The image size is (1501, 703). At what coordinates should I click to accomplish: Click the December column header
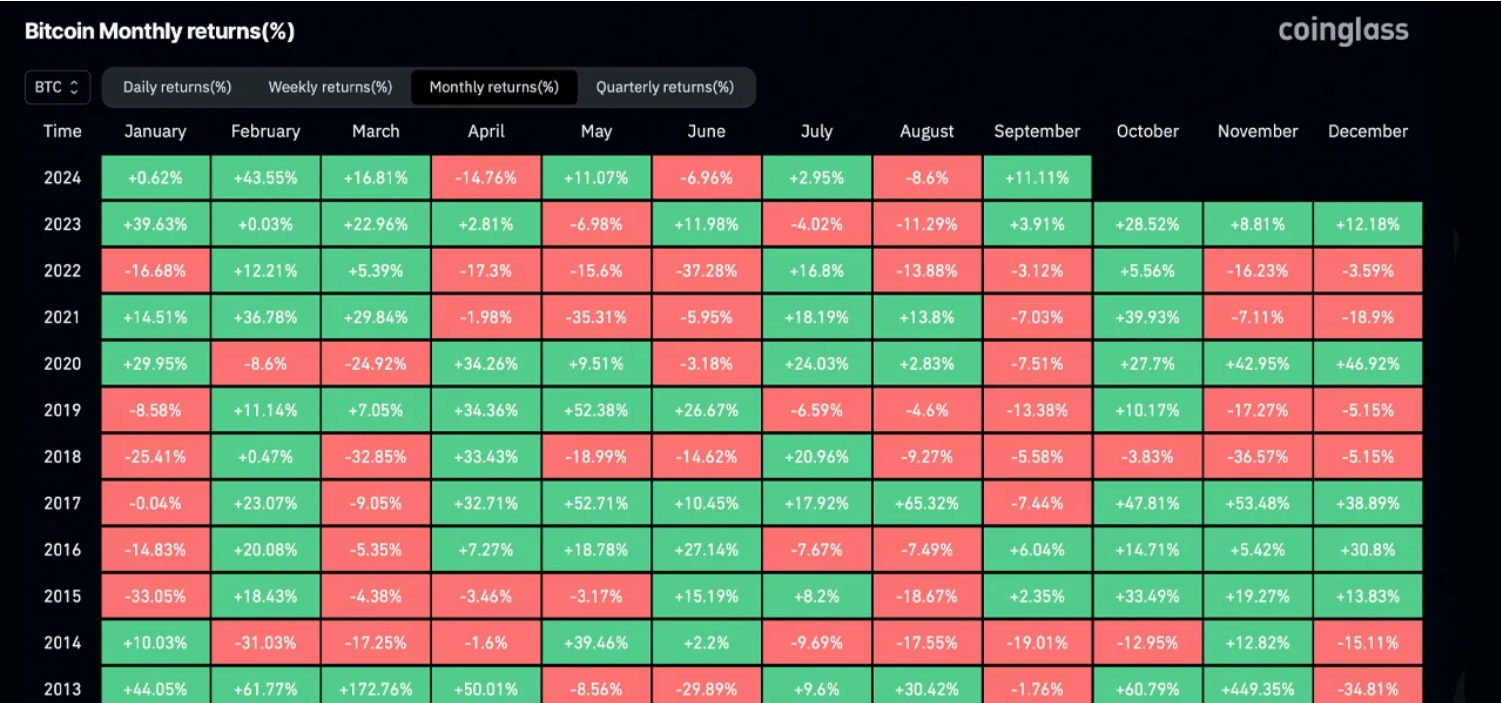pos(1368,131)
